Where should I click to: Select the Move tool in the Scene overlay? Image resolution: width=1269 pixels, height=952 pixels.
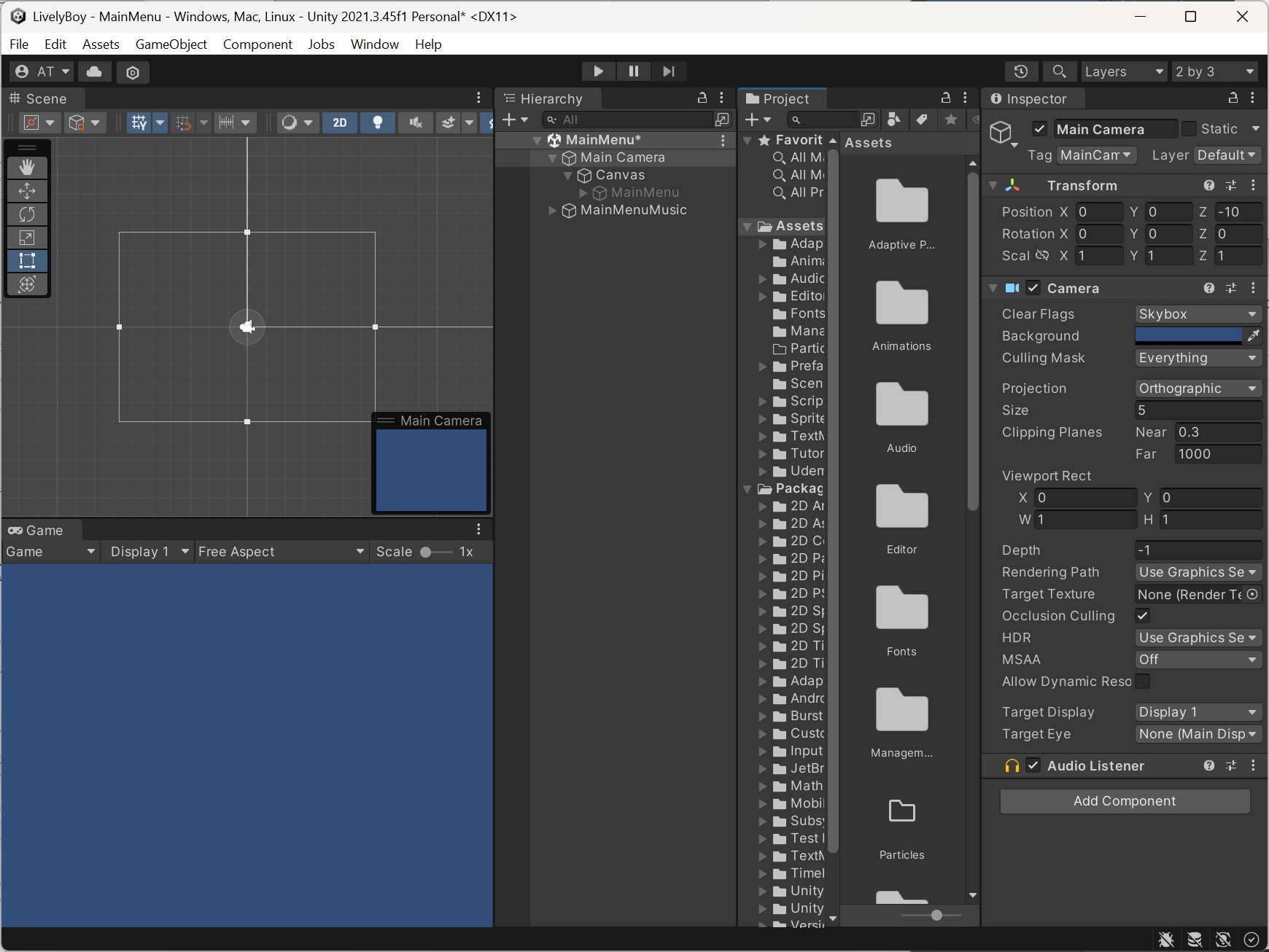(x=27, y=191)
